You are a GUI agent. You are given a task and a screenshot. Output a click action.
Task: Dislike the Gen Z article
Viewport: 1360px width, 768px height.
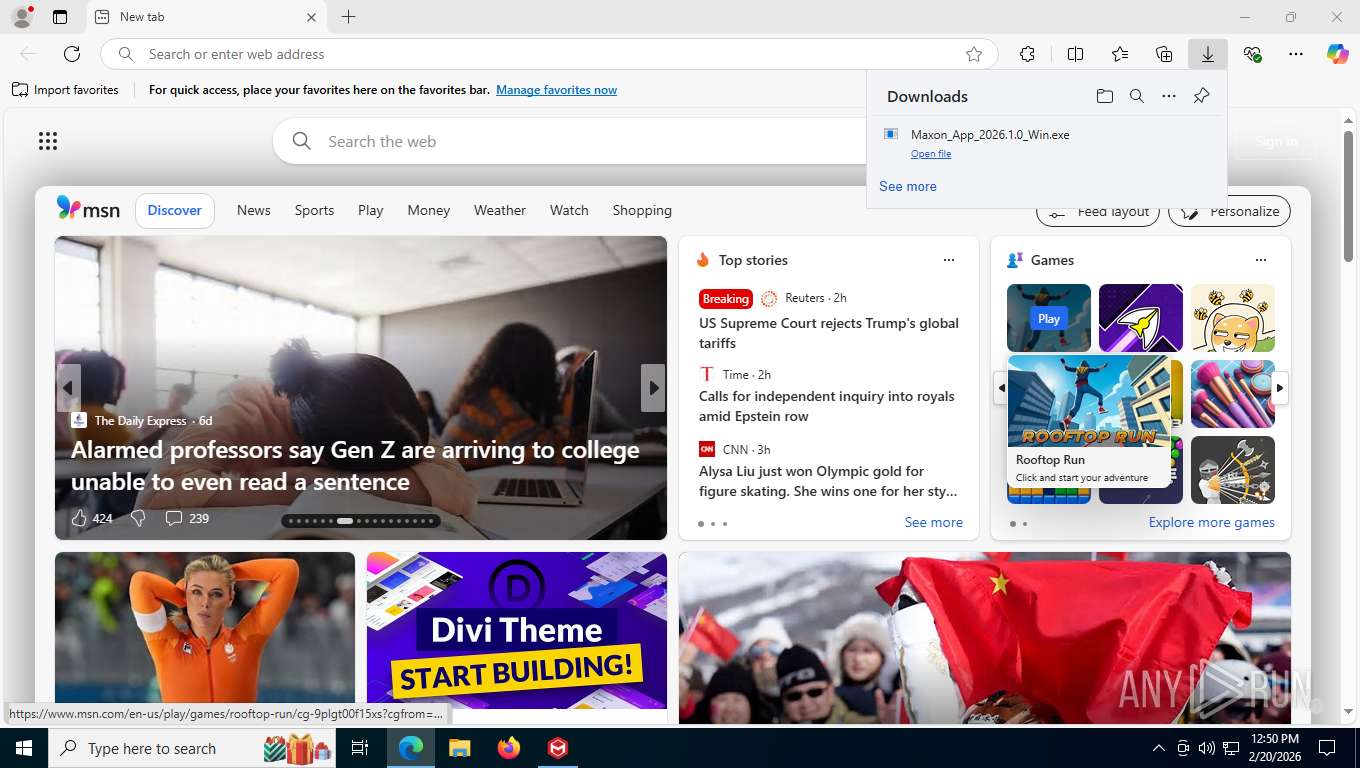(139, 518)
